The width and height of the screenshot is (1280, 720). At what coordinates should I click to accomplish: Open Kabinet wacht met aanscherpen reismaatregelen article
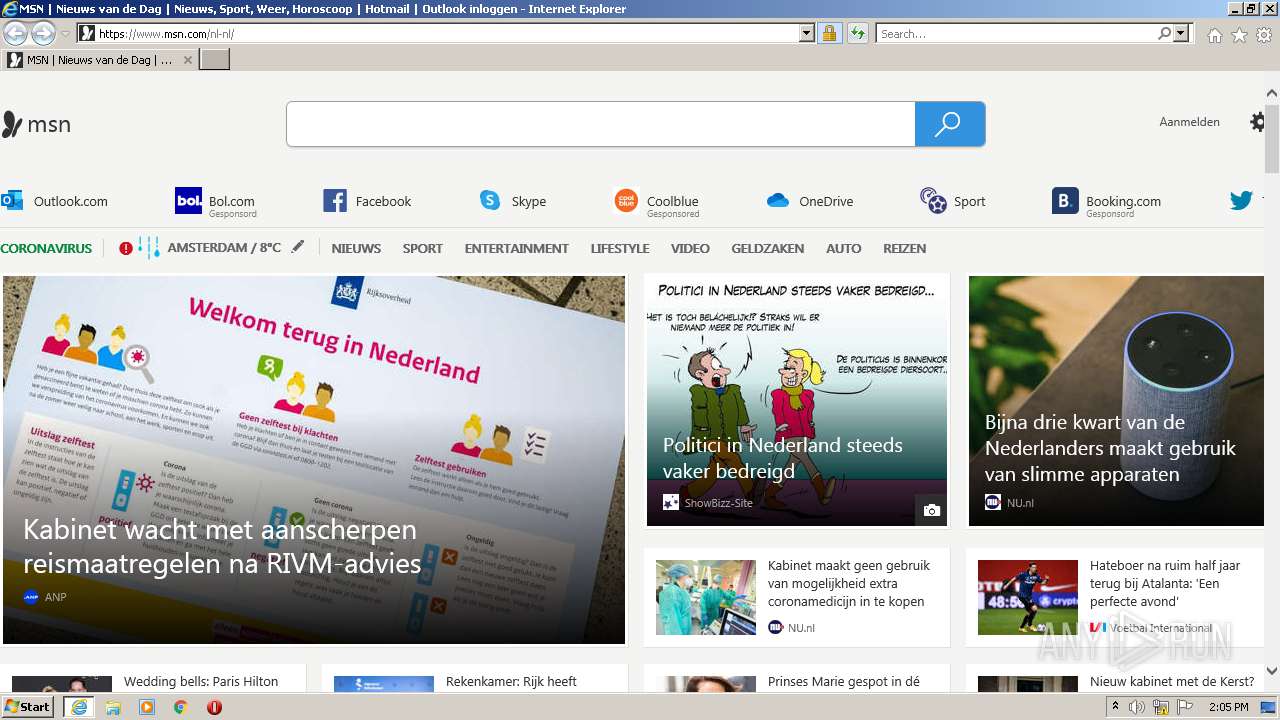(x=314, y=460)
